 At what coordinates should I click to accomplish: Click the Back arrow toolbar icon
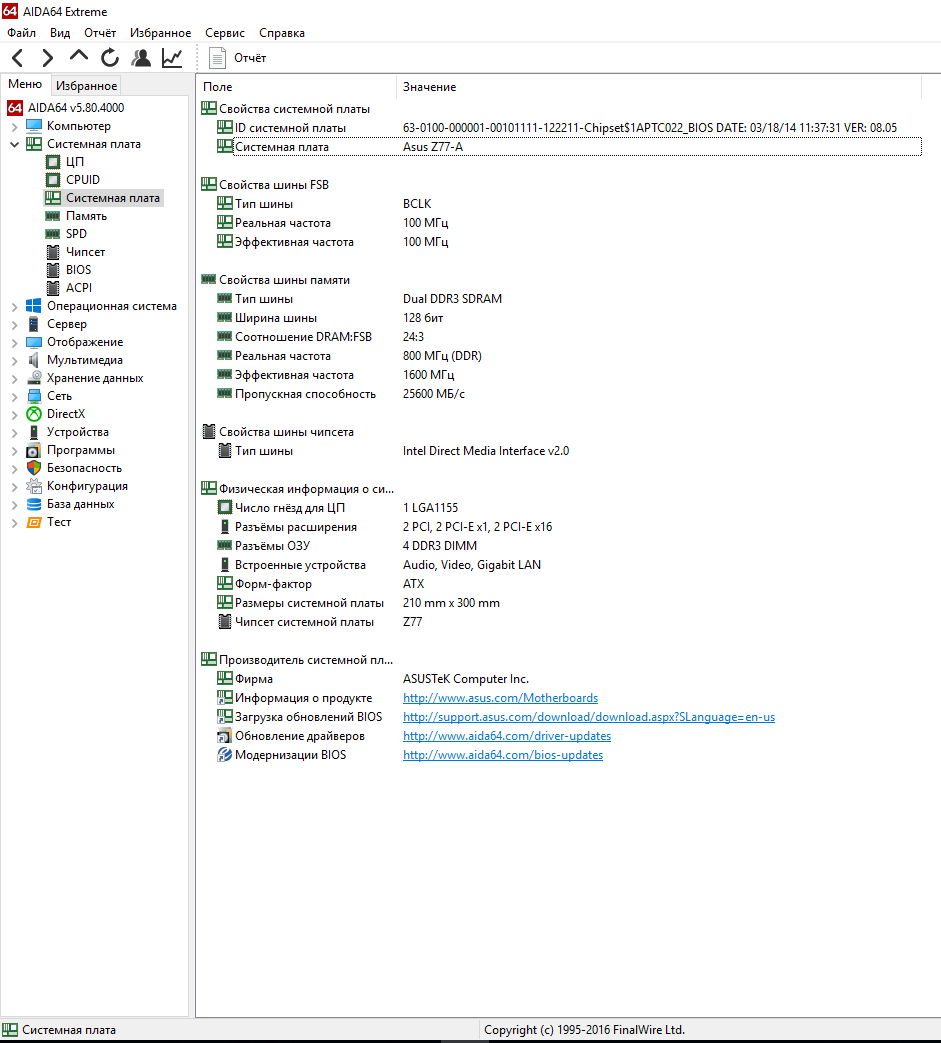pyautogui.click(x=18, y=58)
